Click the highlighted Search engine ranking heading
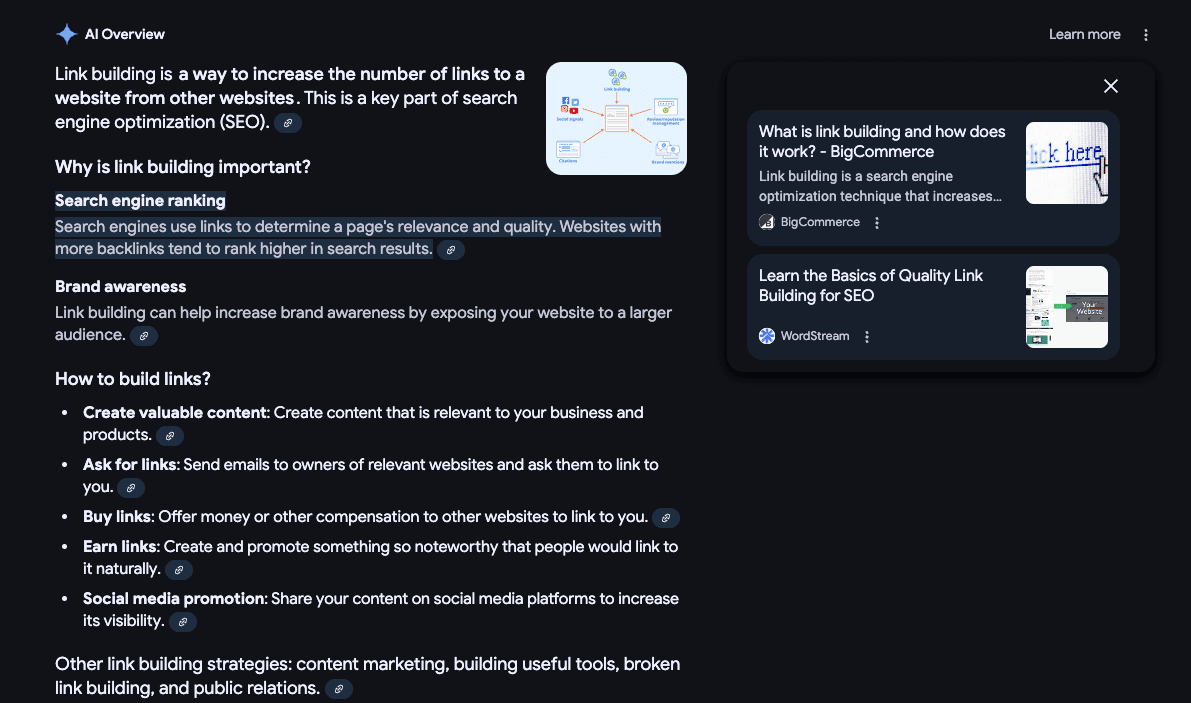1191x703 pixels. 140,201
